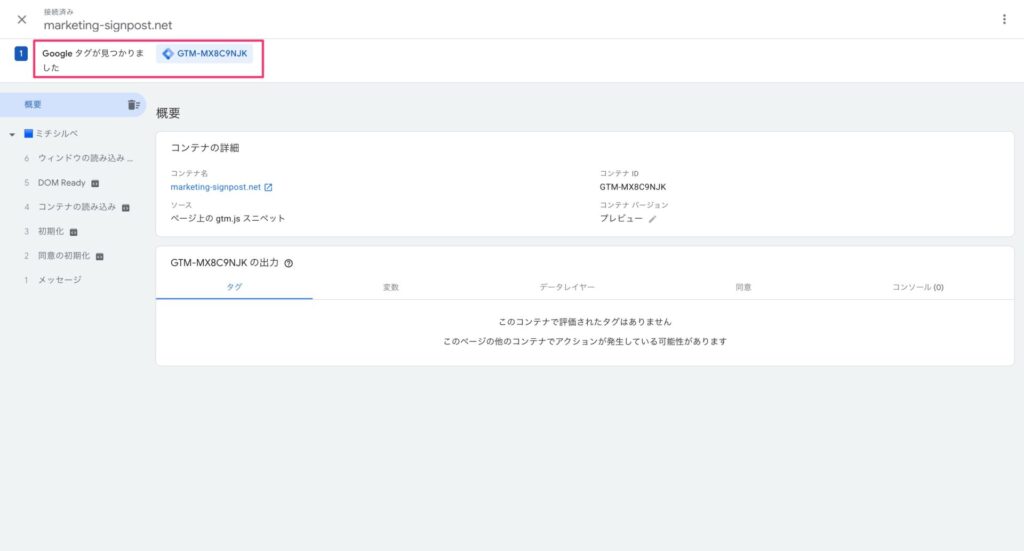1024x551 pixels.
Task: Switch to the 変数 tab
Action: click(x=390, y=287)
